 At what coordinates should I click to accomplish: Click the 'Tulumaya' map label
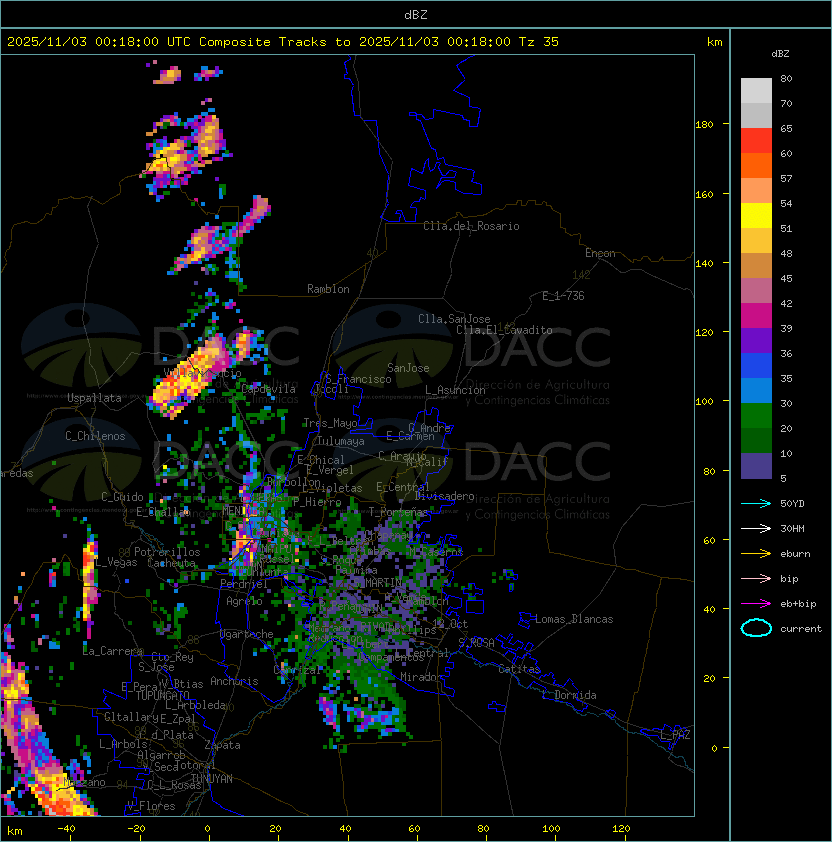pos(341,441)
